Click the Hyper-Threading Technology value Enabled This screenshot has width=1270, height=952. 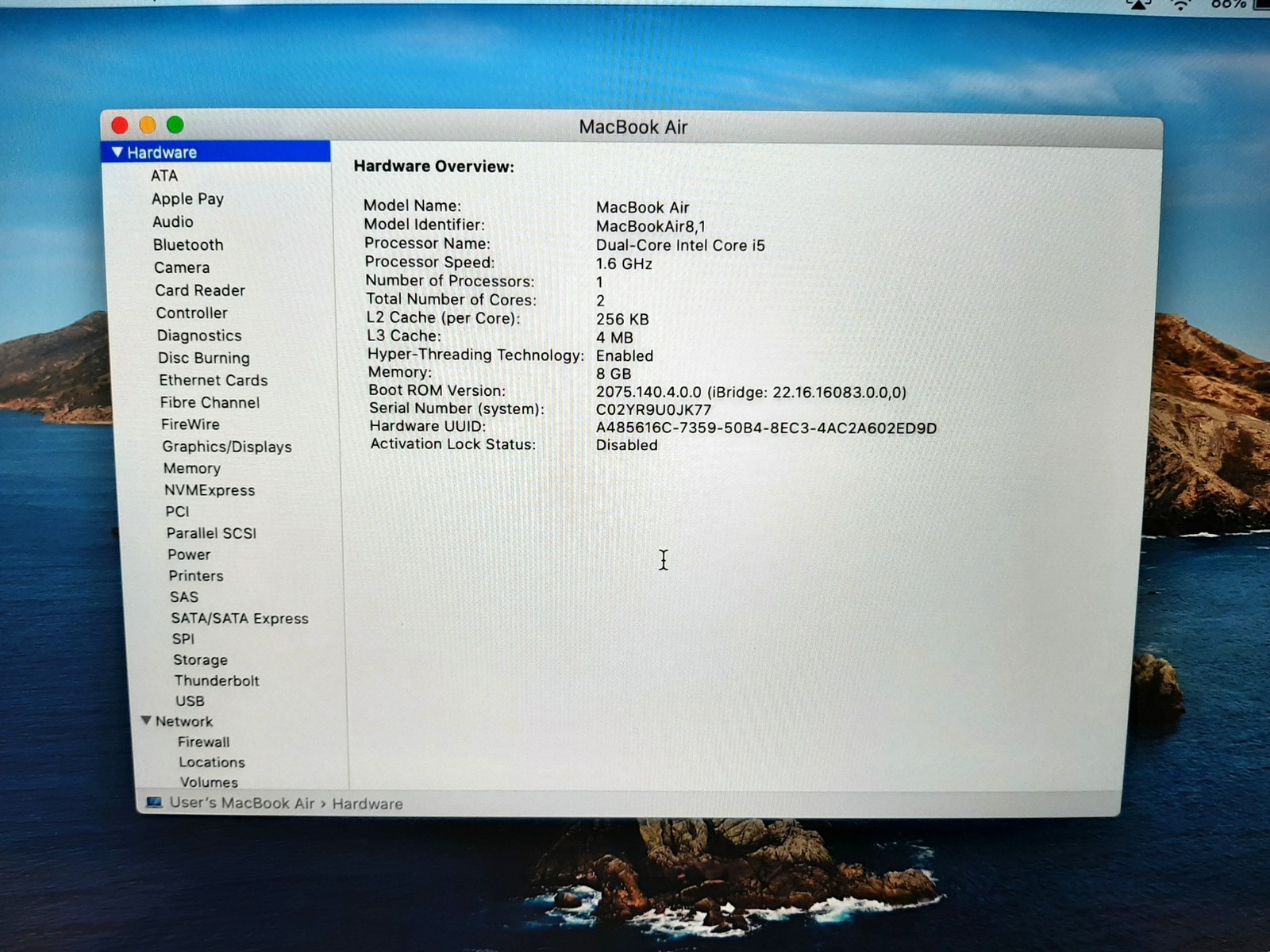point(625,356)
